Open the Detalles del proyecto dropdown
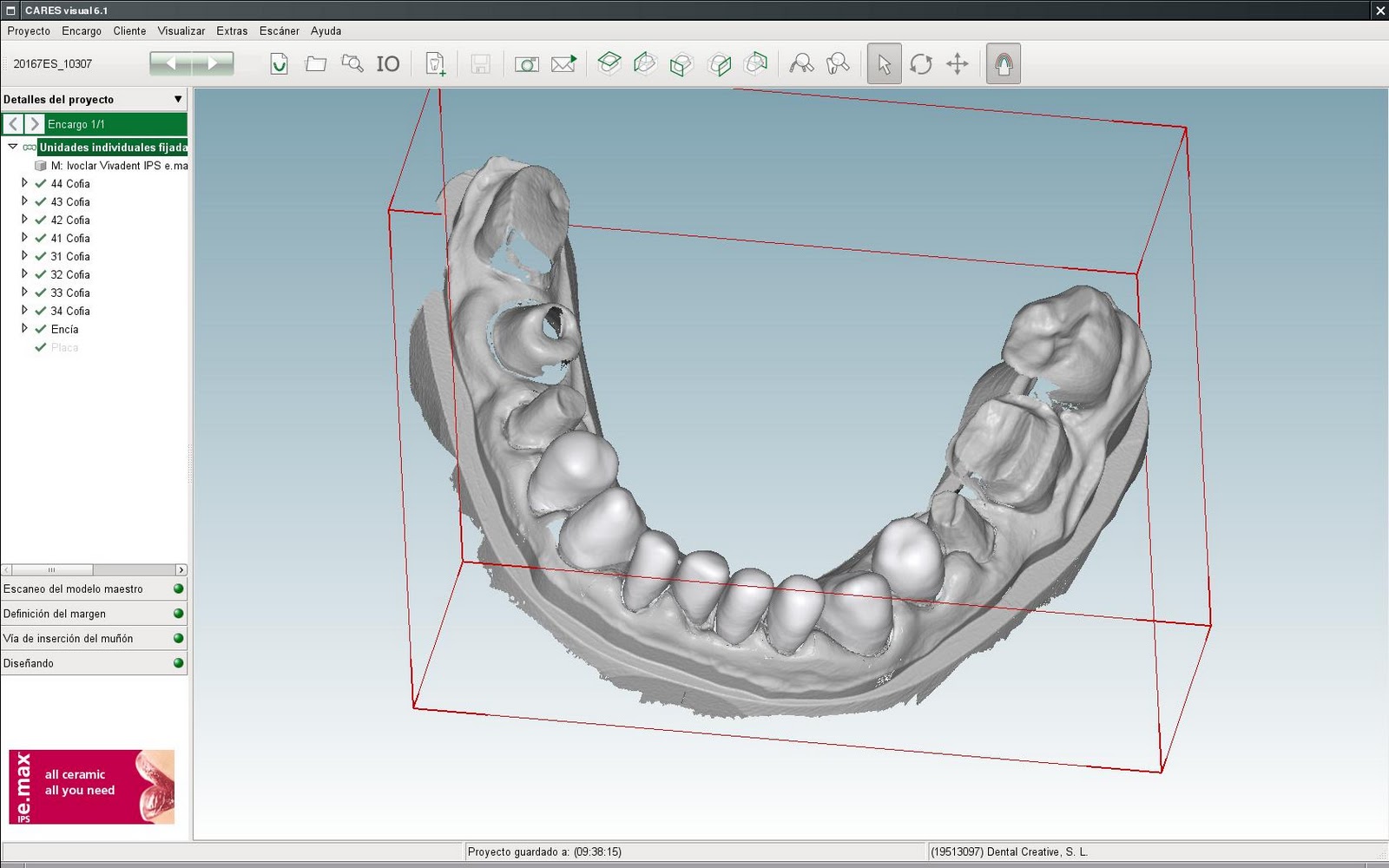 [x=179, y=99]
